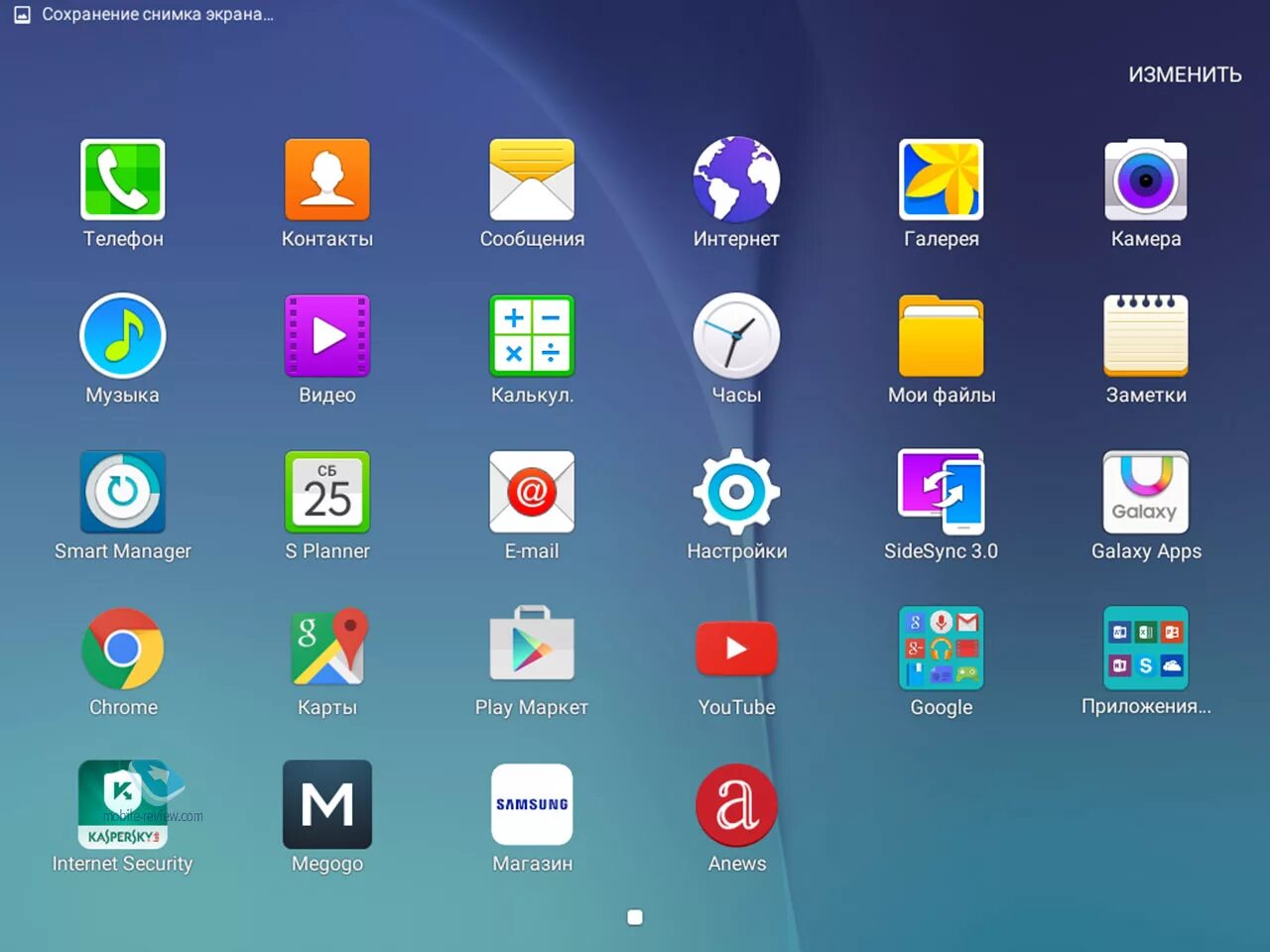Tap the screenshot saving notification icon
The image size is (1270, 952).
click(22, 15)
